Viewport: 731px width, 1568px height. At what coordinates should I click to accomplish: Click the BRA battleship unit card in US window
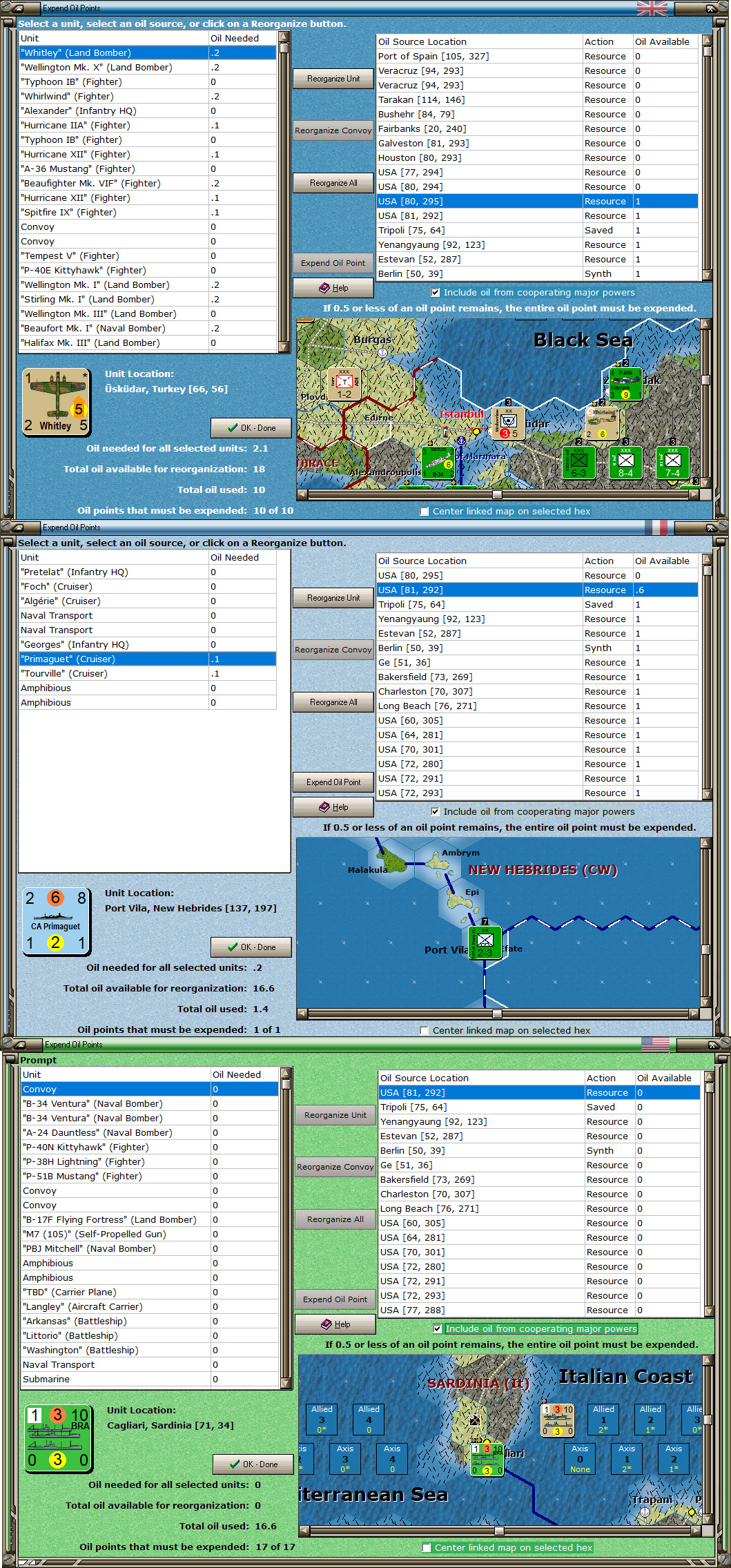(58, 1438)
